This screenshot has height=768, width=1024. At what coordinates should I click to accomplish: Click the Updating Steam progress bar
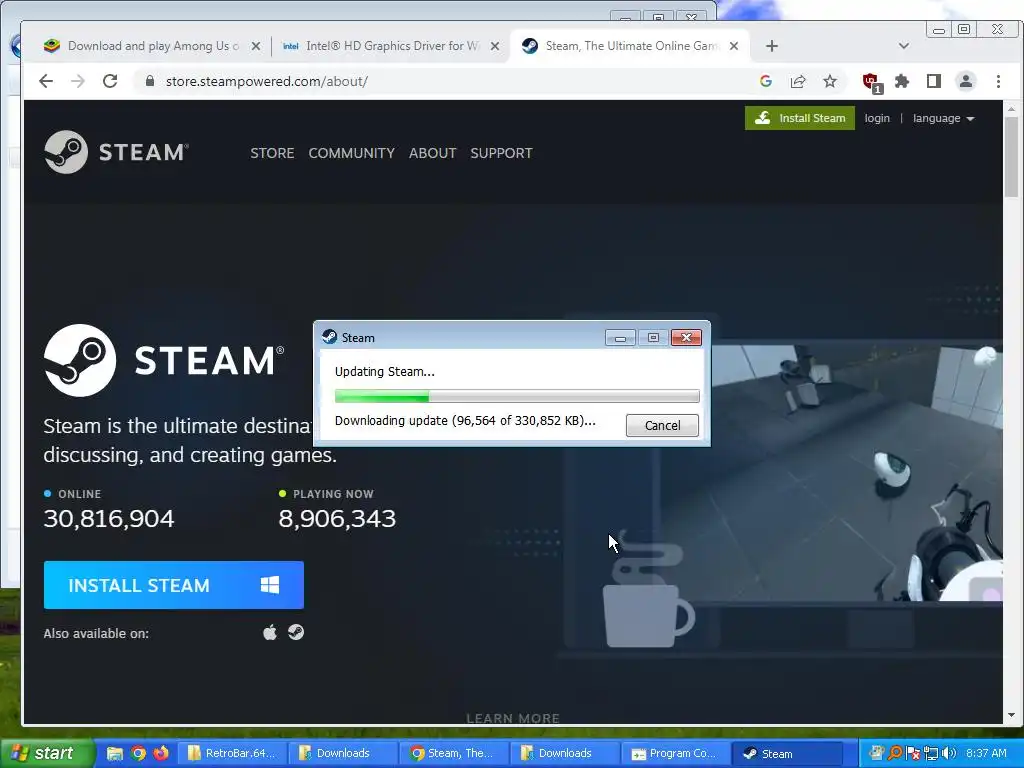(517, 396)
